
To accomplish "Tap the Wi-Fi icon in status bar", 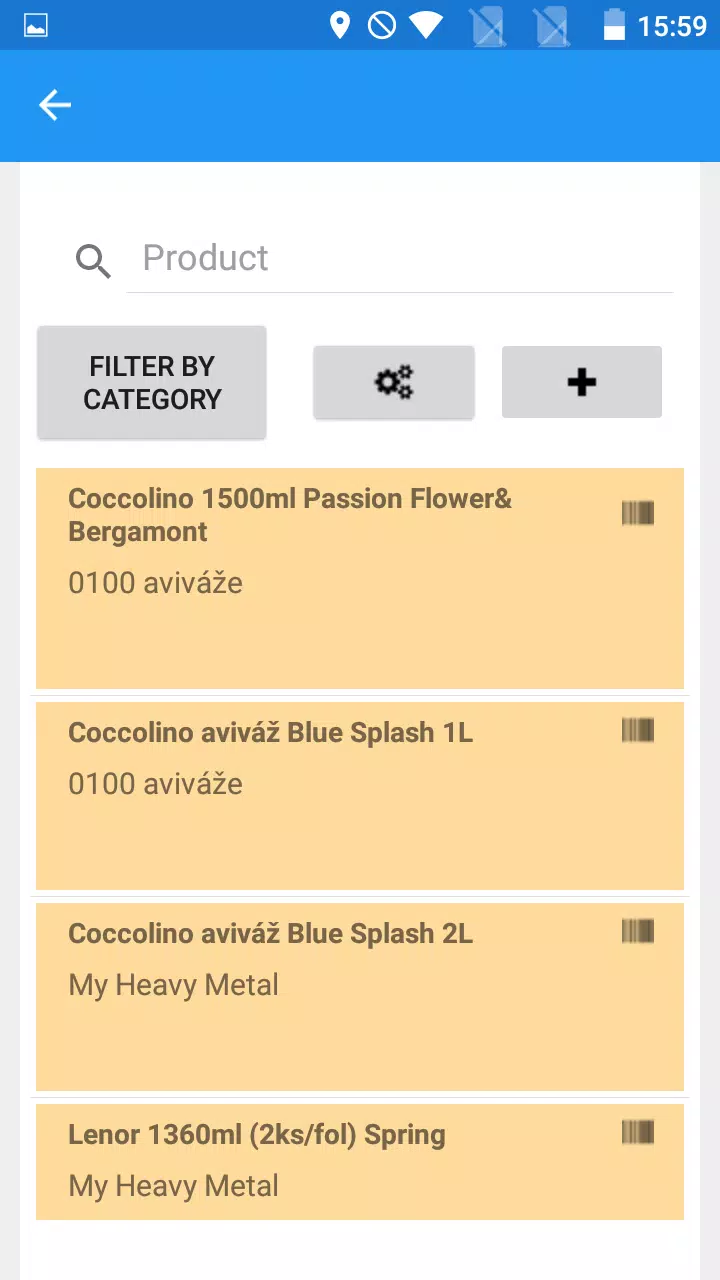I will [x=425, y=25].
